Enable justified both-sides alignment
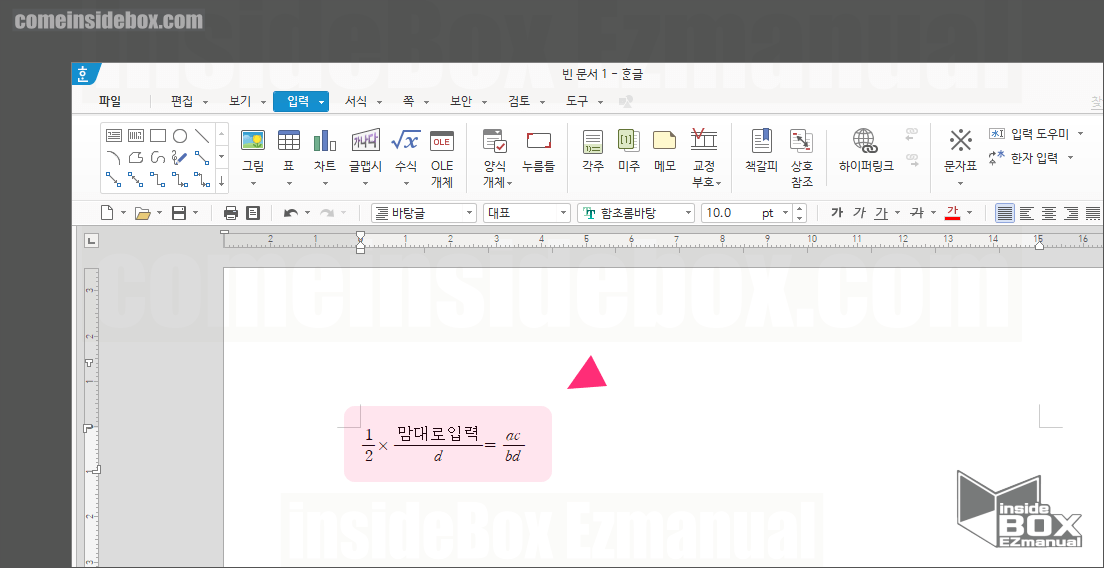Viewport: 1104px width, 568px height. click(x=1005, y=213)
